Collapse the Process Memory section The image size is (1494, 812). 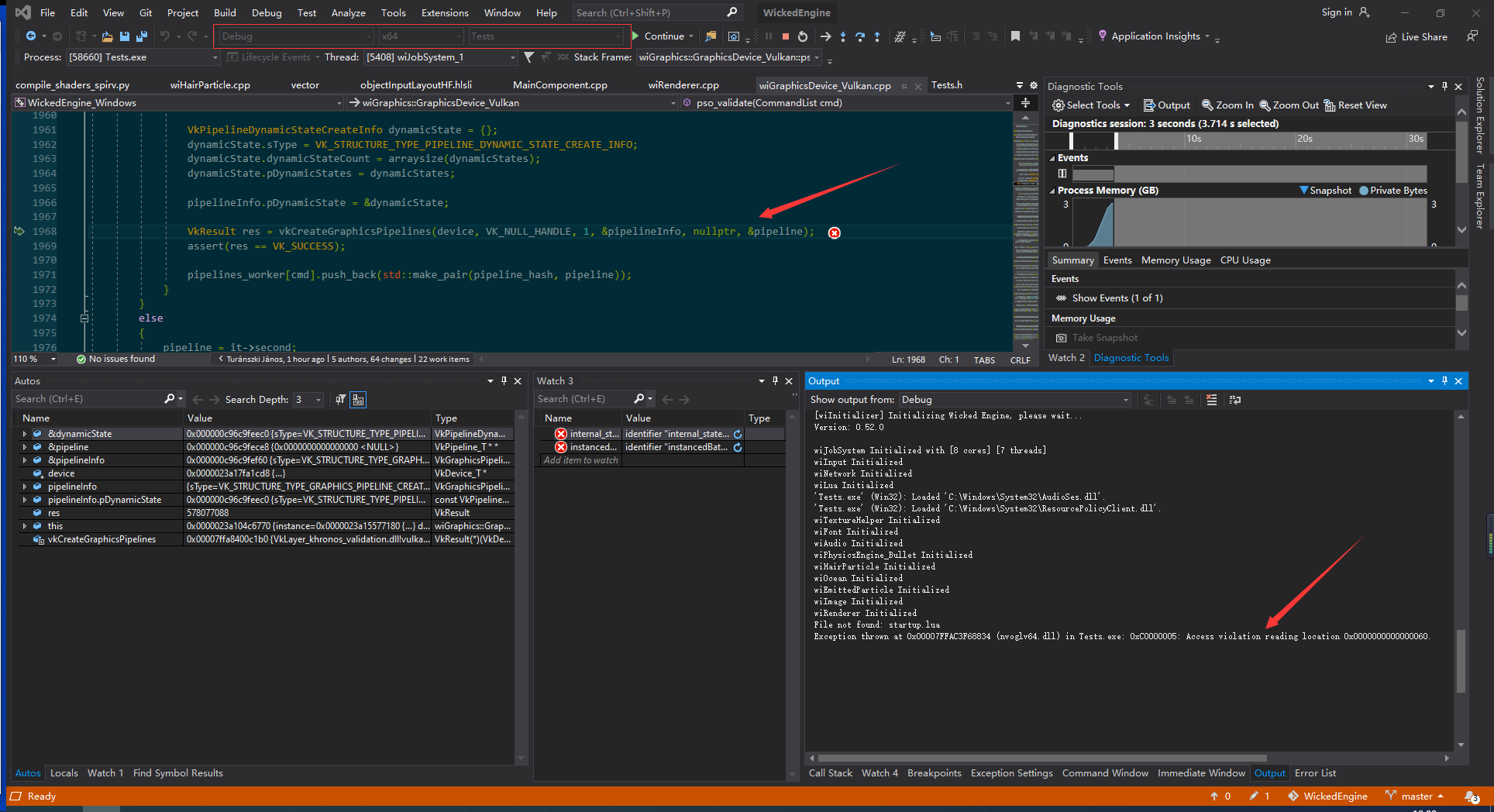click(1052, 191)
